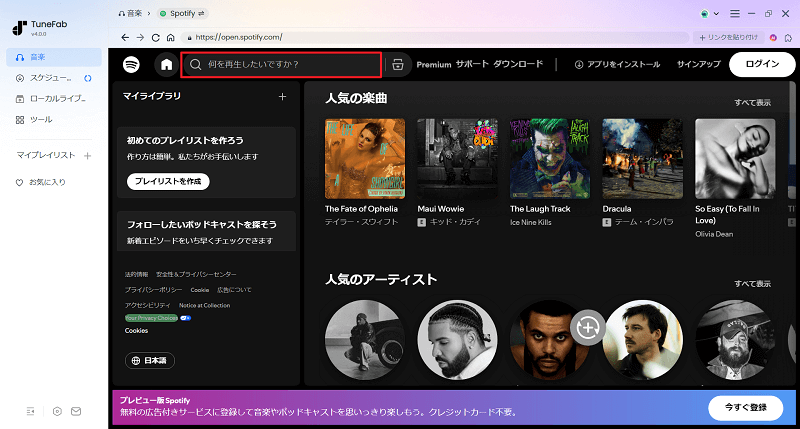The image size is (800, 429).
Task: Reload the embedded Spotify page
Action: pos(156,37)
